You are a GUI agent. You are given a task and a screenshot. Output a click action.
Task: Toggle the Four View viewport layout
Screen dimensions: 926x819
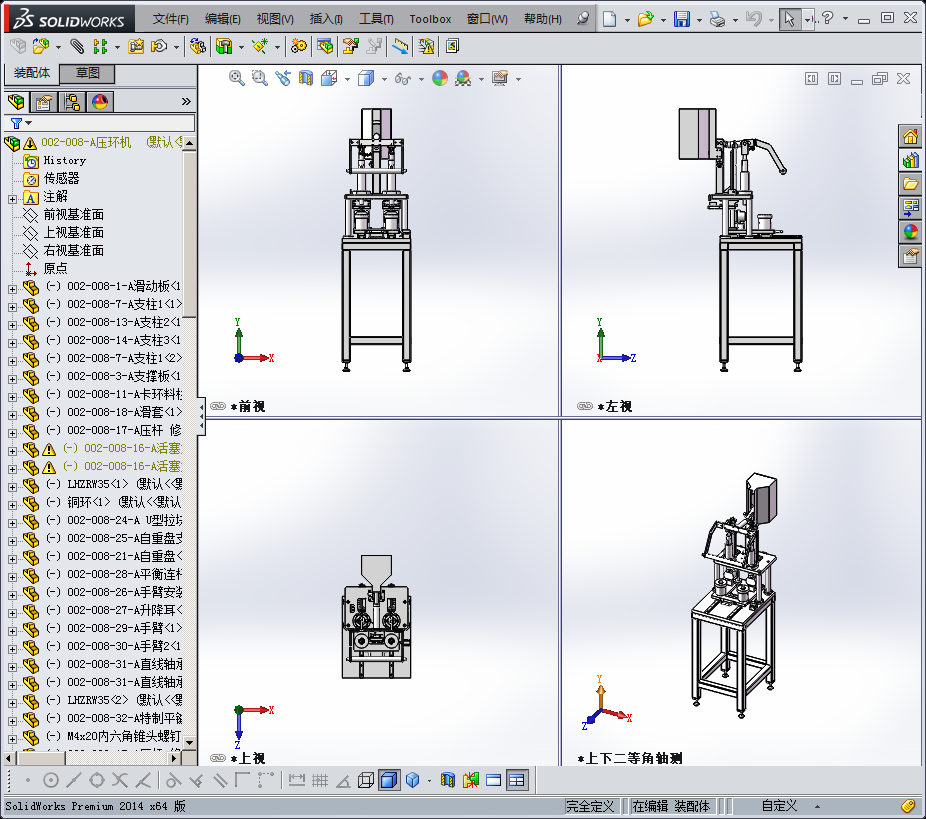click(517, 780)
